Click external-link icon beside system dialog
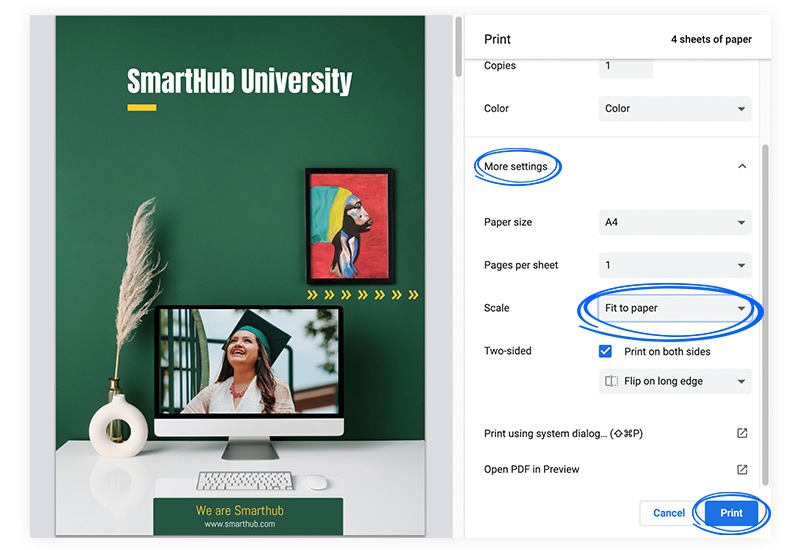Viewport: 800px width, 550px height. click(742, 433)
